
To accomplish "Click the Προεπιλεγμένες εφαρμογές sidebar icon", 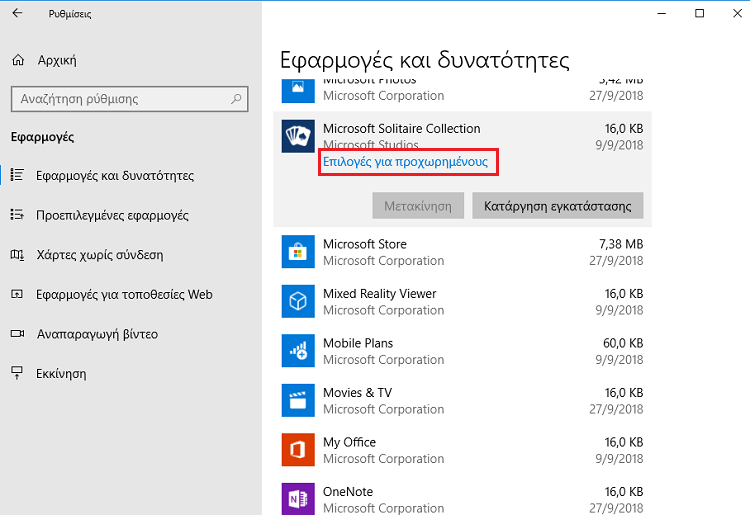I will (17, 215).
